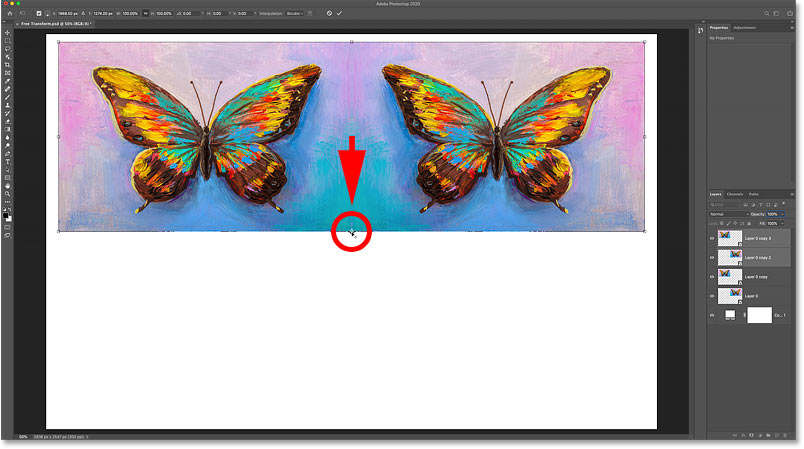Click the change screen mode button
Viewport: 804px width, 449px height.
point(8,235)
